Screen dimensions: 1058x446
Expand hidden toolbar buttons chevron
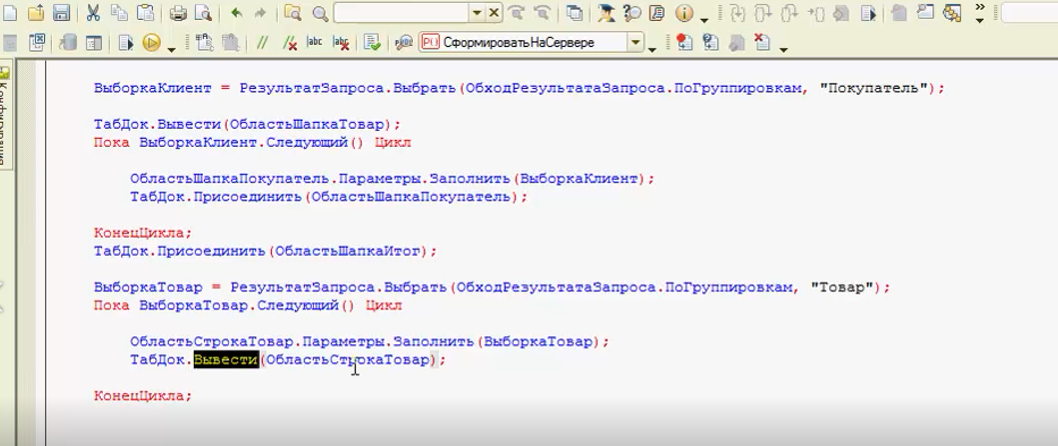pos(979,13)
